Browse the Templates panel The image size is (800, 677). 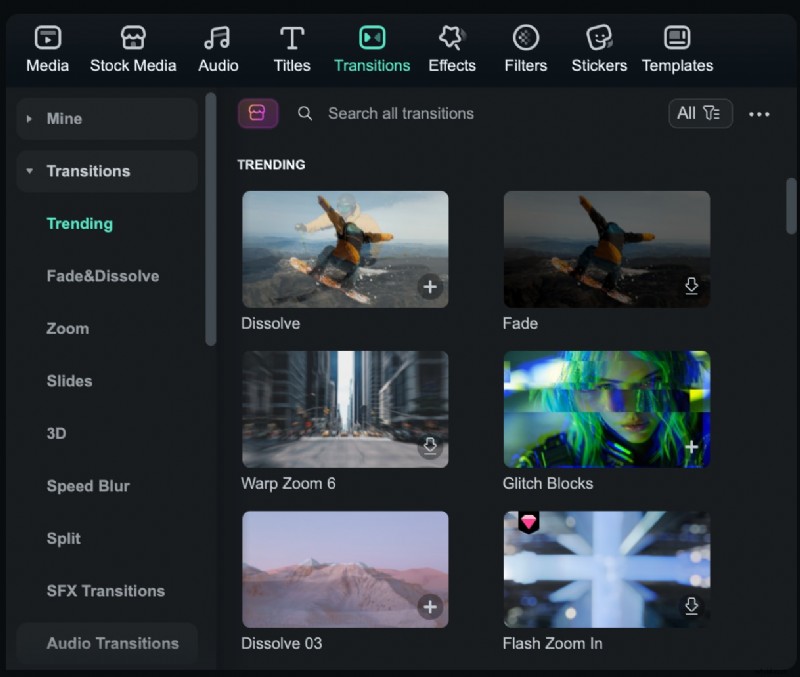click(x=677, y=47)
